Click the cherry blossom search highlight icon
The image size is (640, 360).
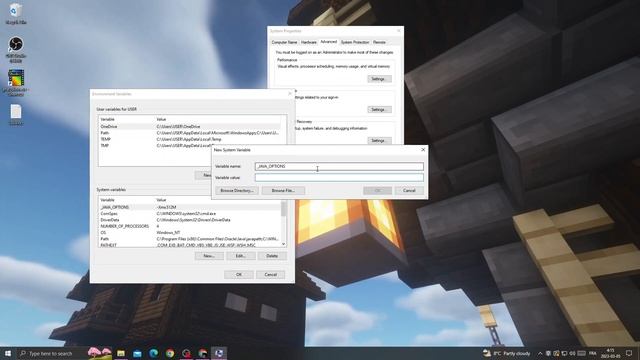100,353
